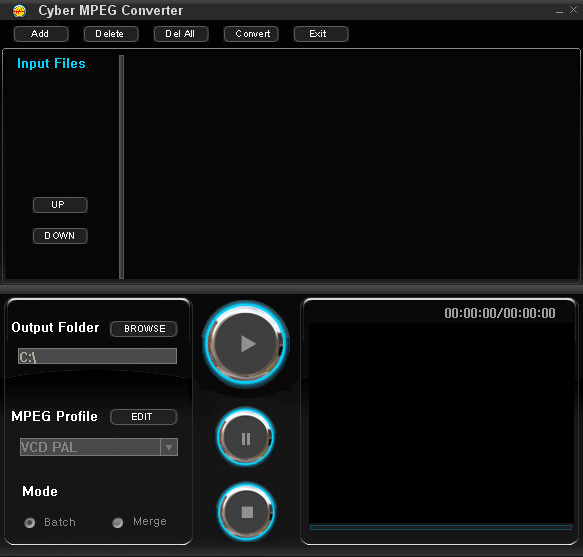The height and width of the screenshot is (557, 583).
Task: Click the large play button
Action: click(246, 344)
